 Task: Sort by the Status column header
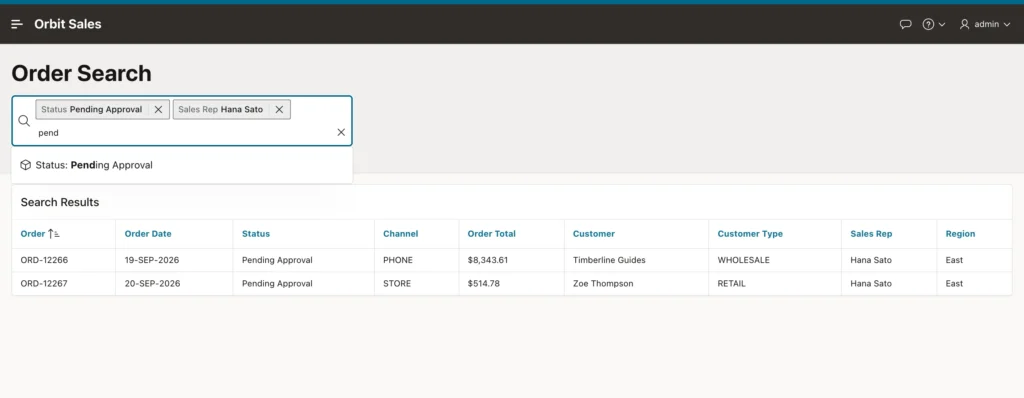point(255,233)
